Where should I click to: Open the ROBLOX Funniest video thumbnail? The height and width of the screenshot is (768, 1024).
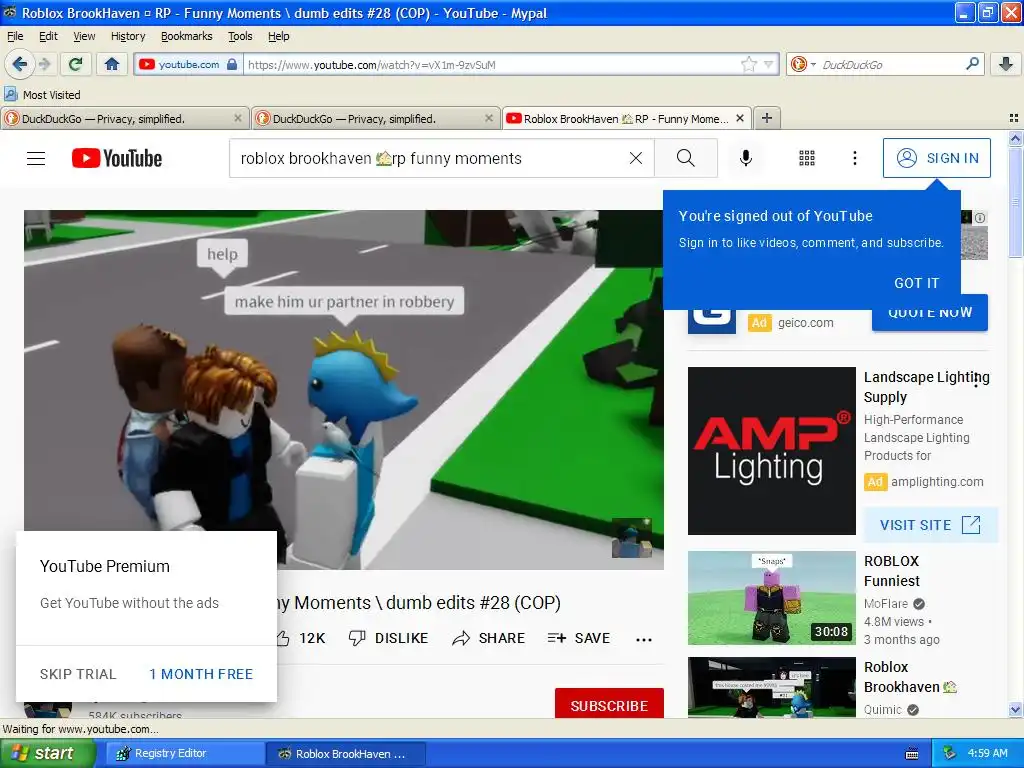point(771,598)
